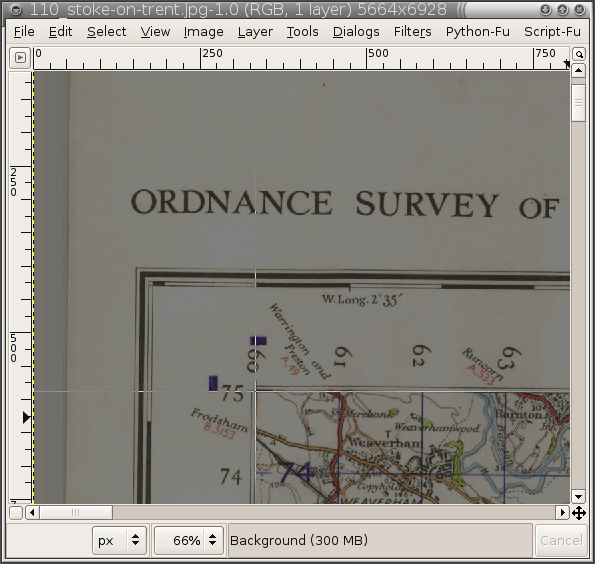The width and height of the screenshot is (595, 564).
Task: Open the Tools menu
Action: tap(302, 32)
